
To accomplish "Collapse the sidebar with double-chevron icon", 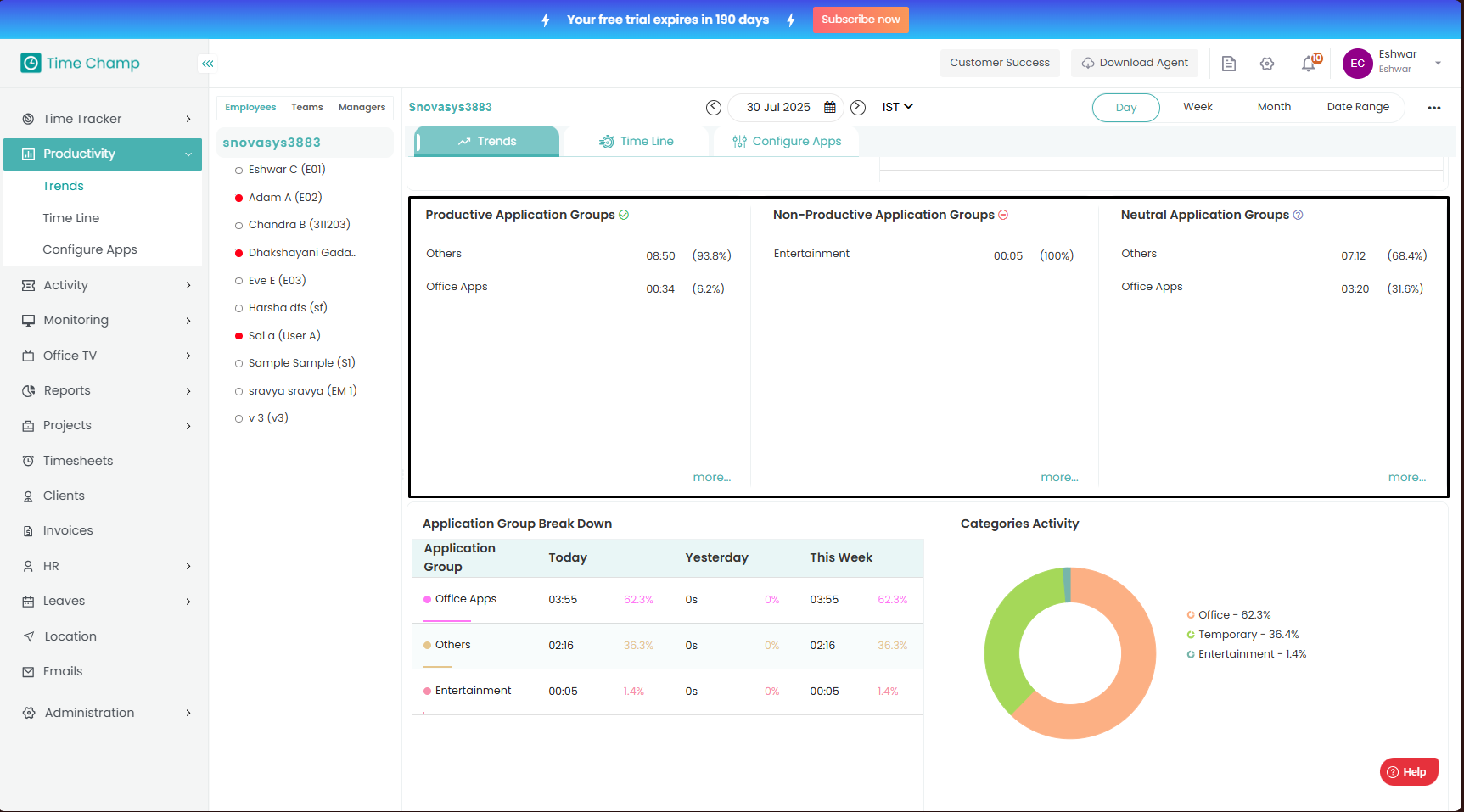I will click(208, 64).
